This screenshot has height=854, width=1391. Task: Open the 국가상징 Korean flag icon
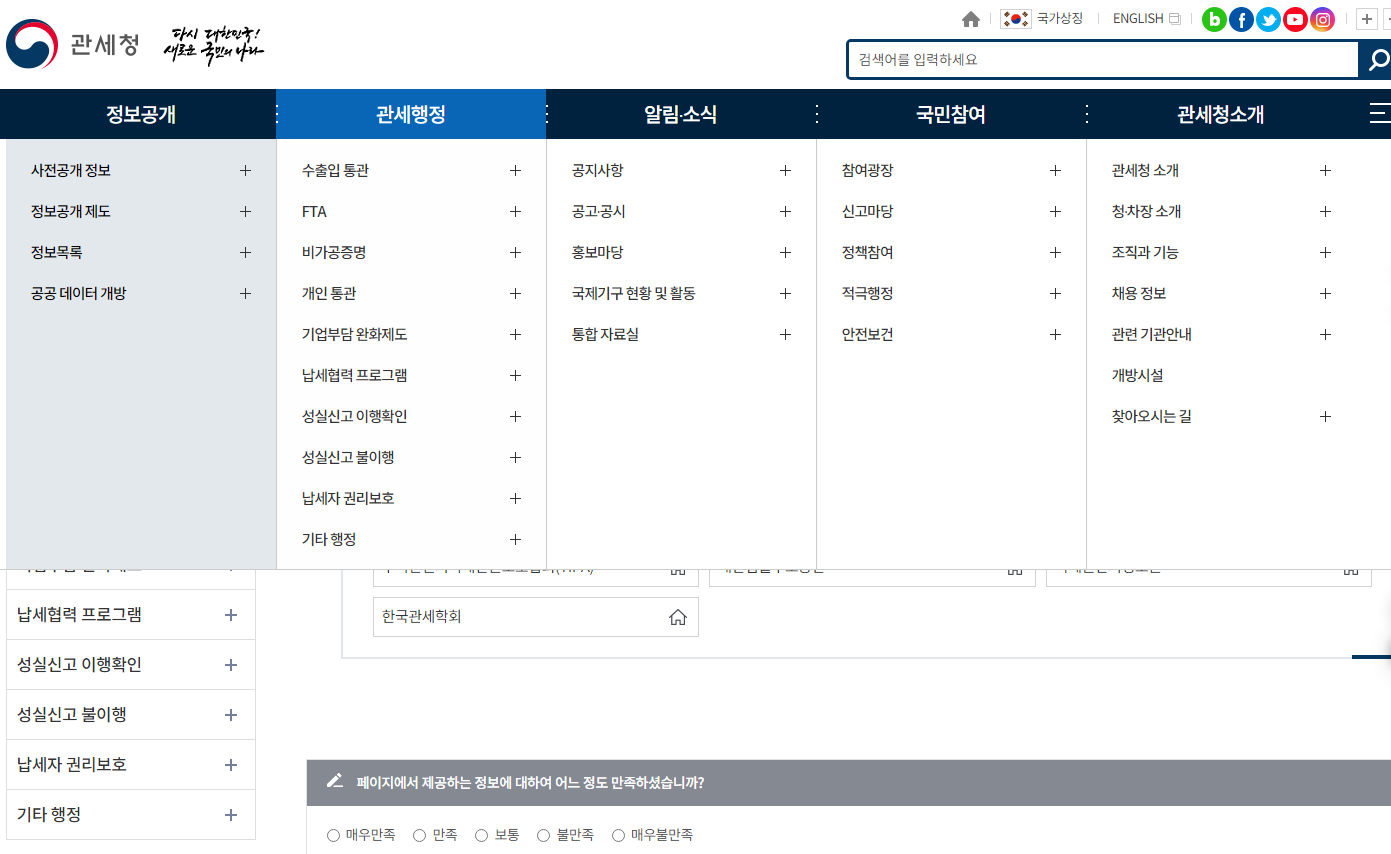pos(1015,18)
